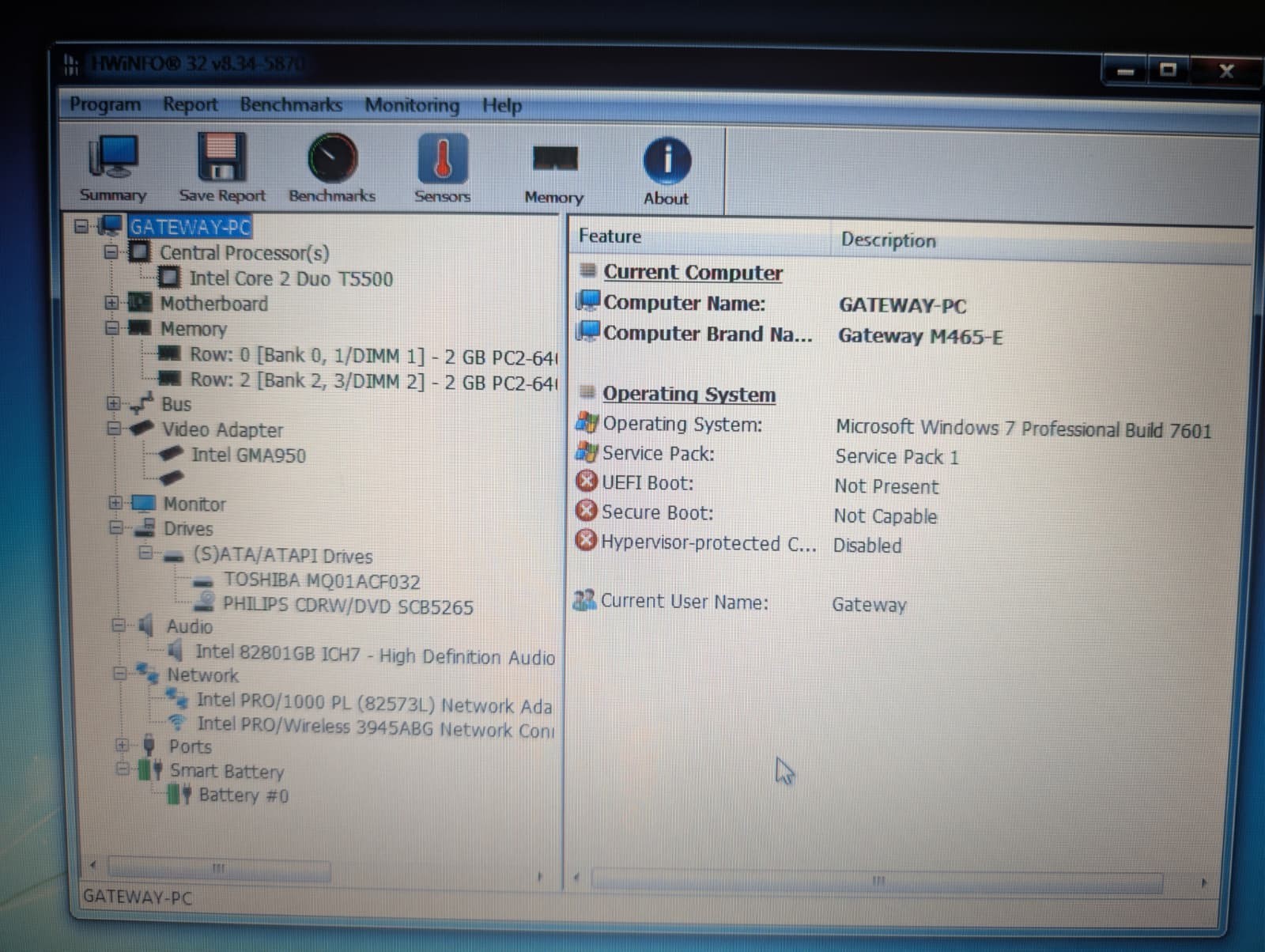Click the PHILIPS optical drive icon

204,603
